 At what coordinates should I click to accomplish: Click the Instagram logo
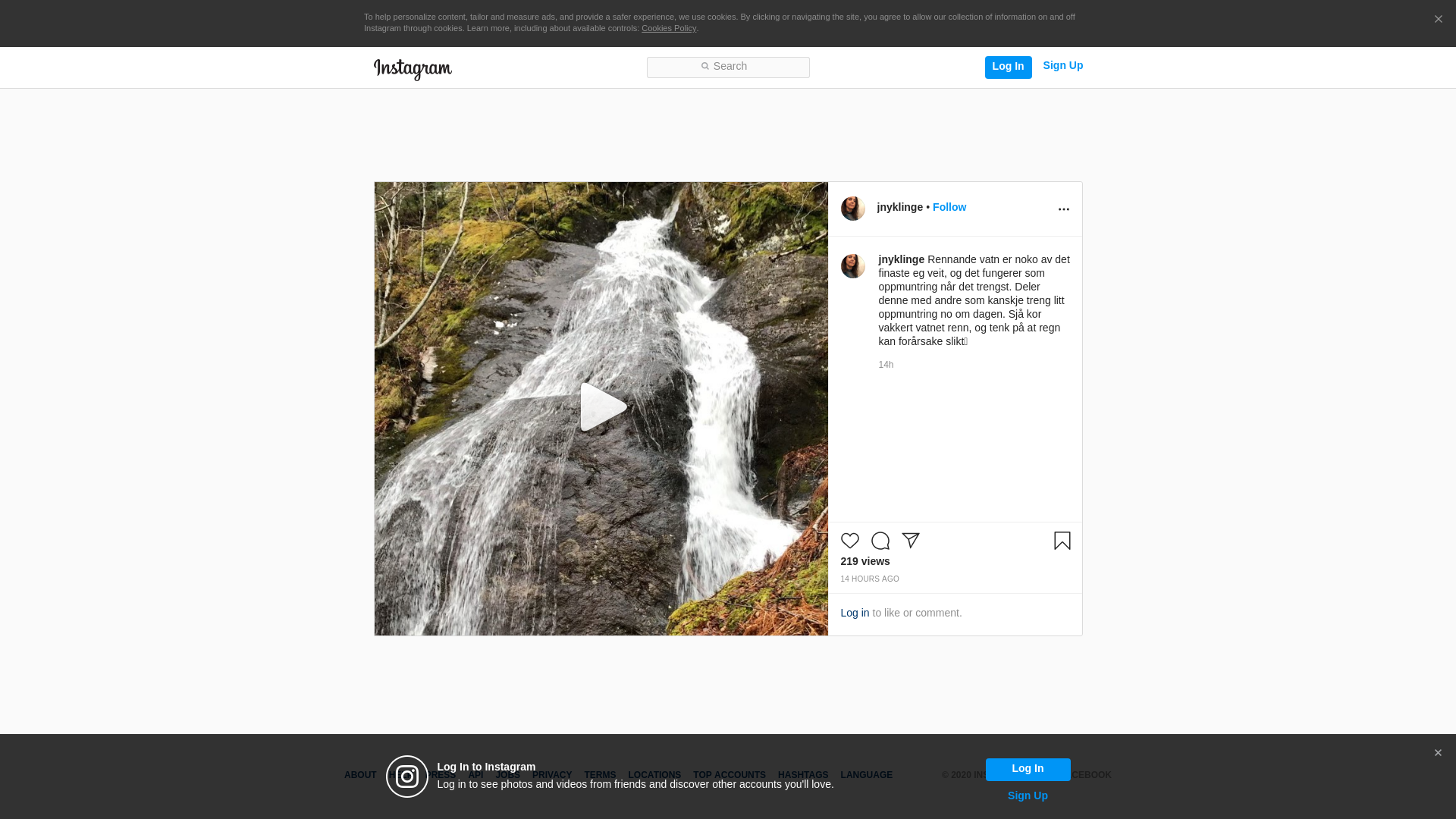click(413, 69)
